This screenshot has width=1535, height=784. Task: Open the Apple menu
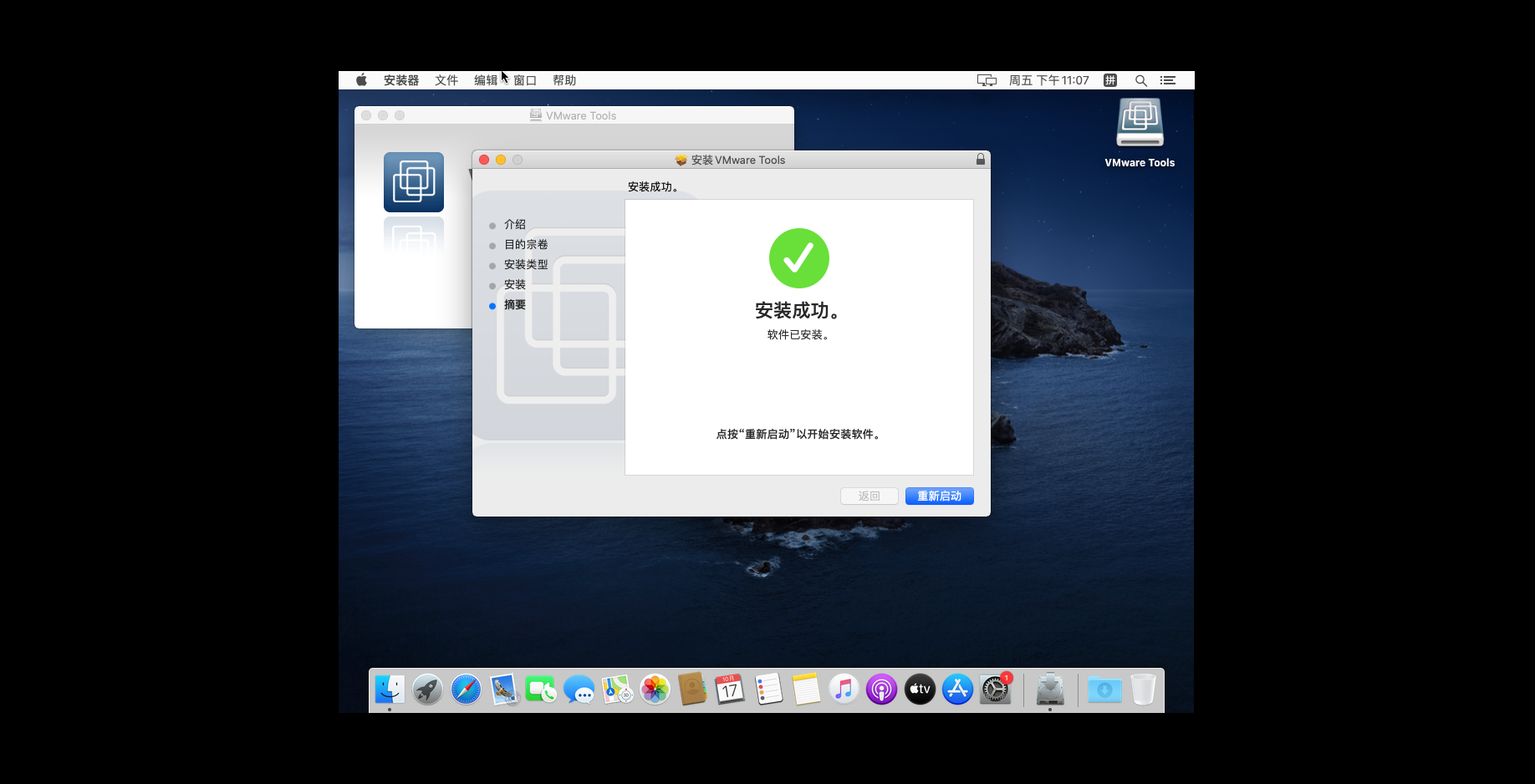(361, 80)
